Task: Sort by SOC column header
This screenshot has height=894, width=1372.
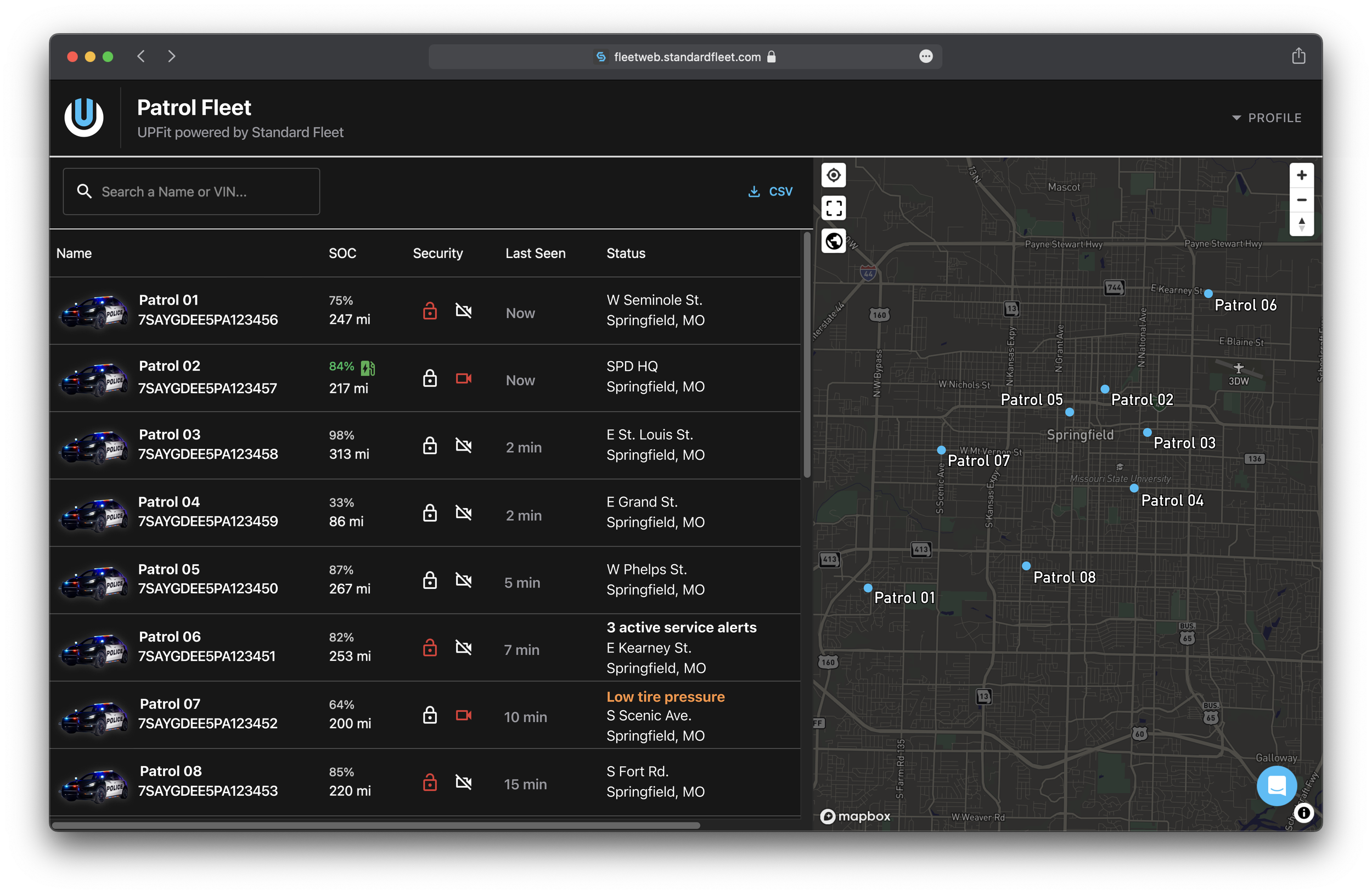Action: tap(342, 253)
